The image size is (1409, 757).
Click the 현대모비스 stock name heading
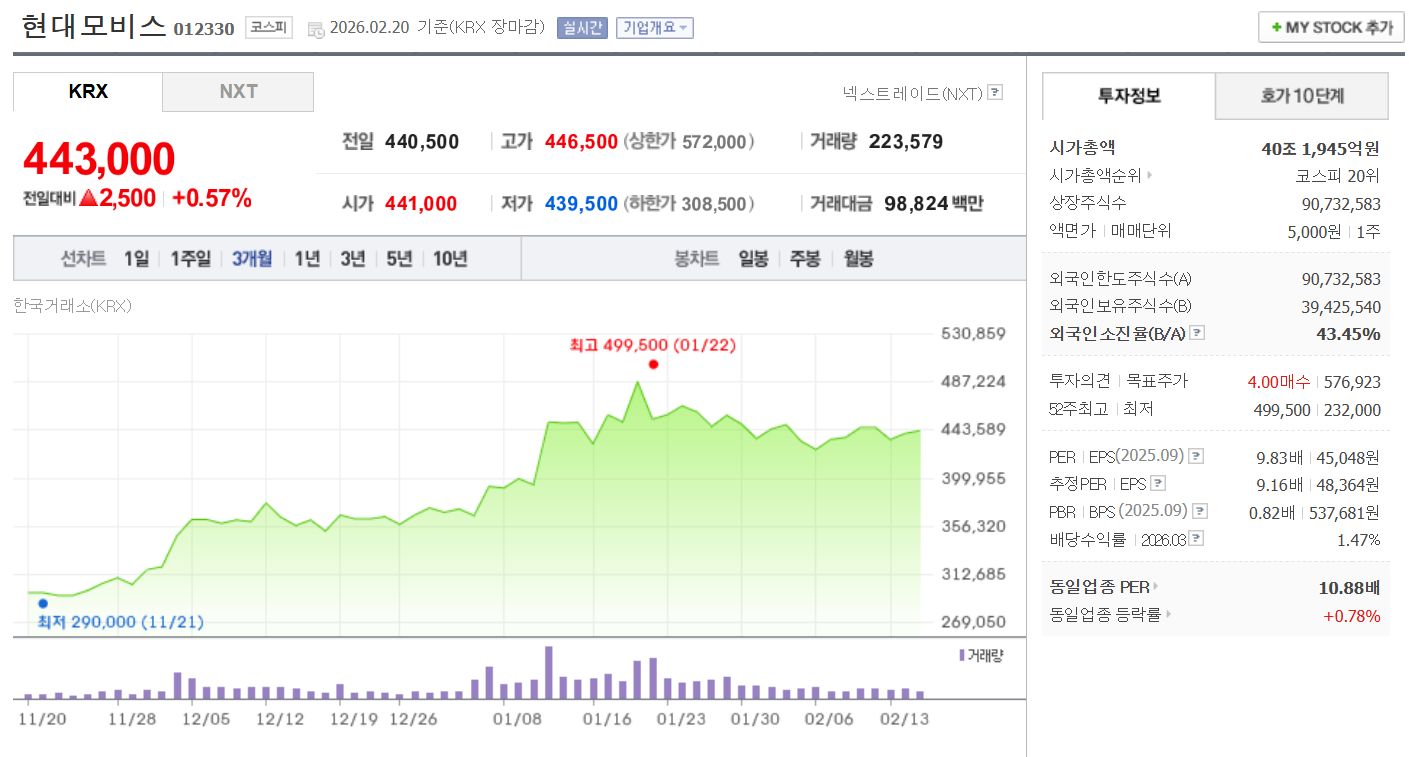point(93,26)
